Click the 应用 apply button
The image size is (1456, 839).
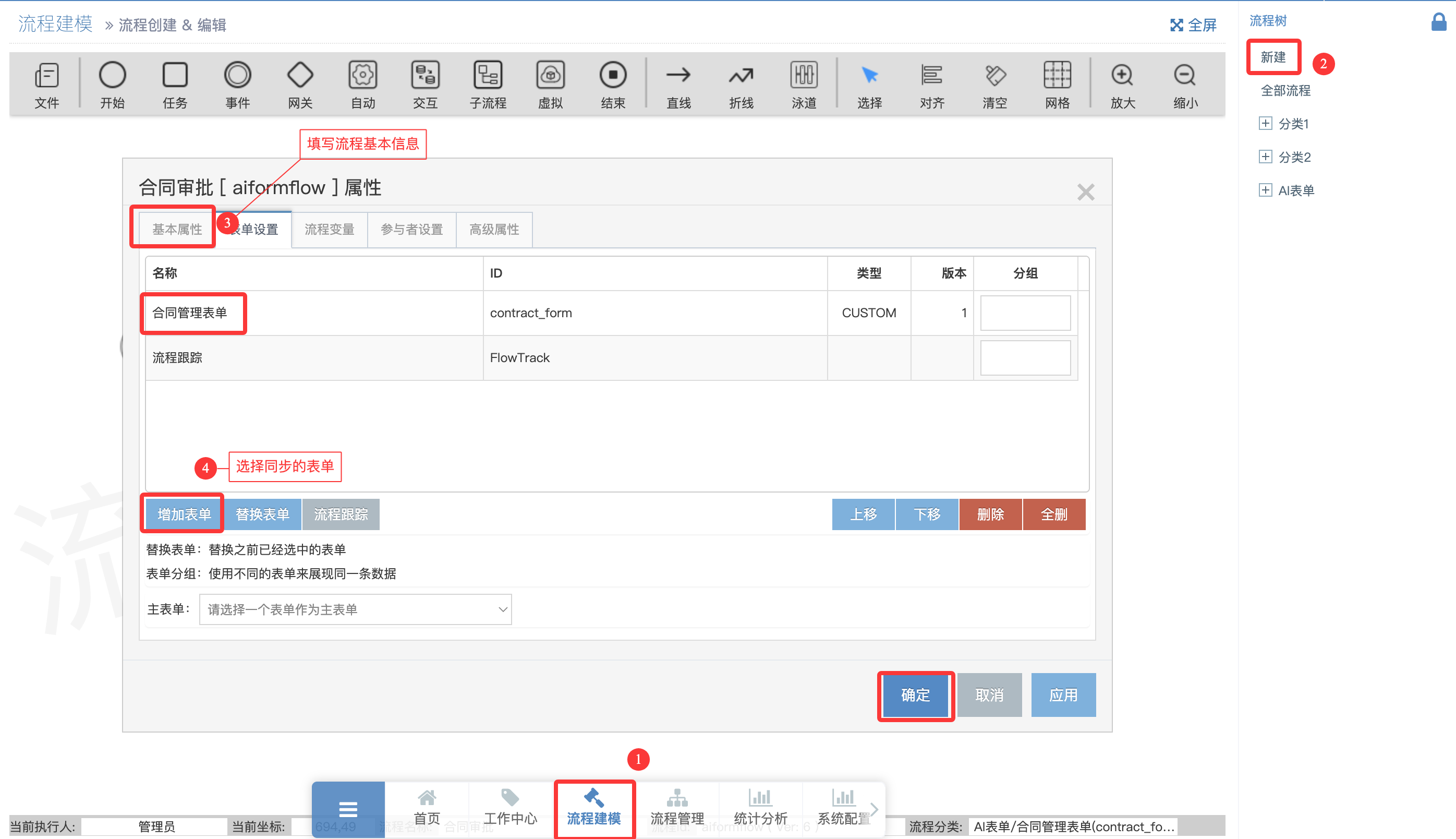[1063, 695]
